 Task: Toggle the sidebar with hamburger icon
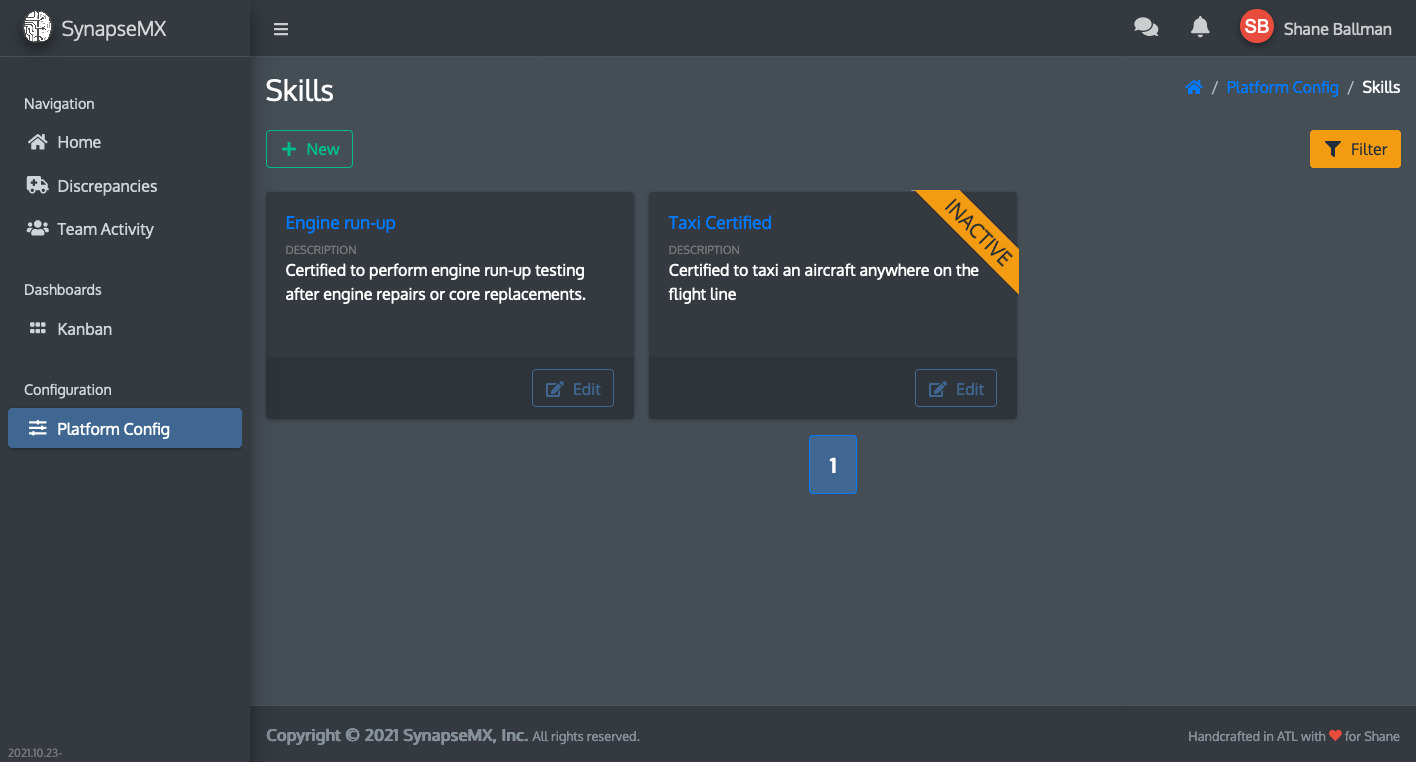coord(281,29)
